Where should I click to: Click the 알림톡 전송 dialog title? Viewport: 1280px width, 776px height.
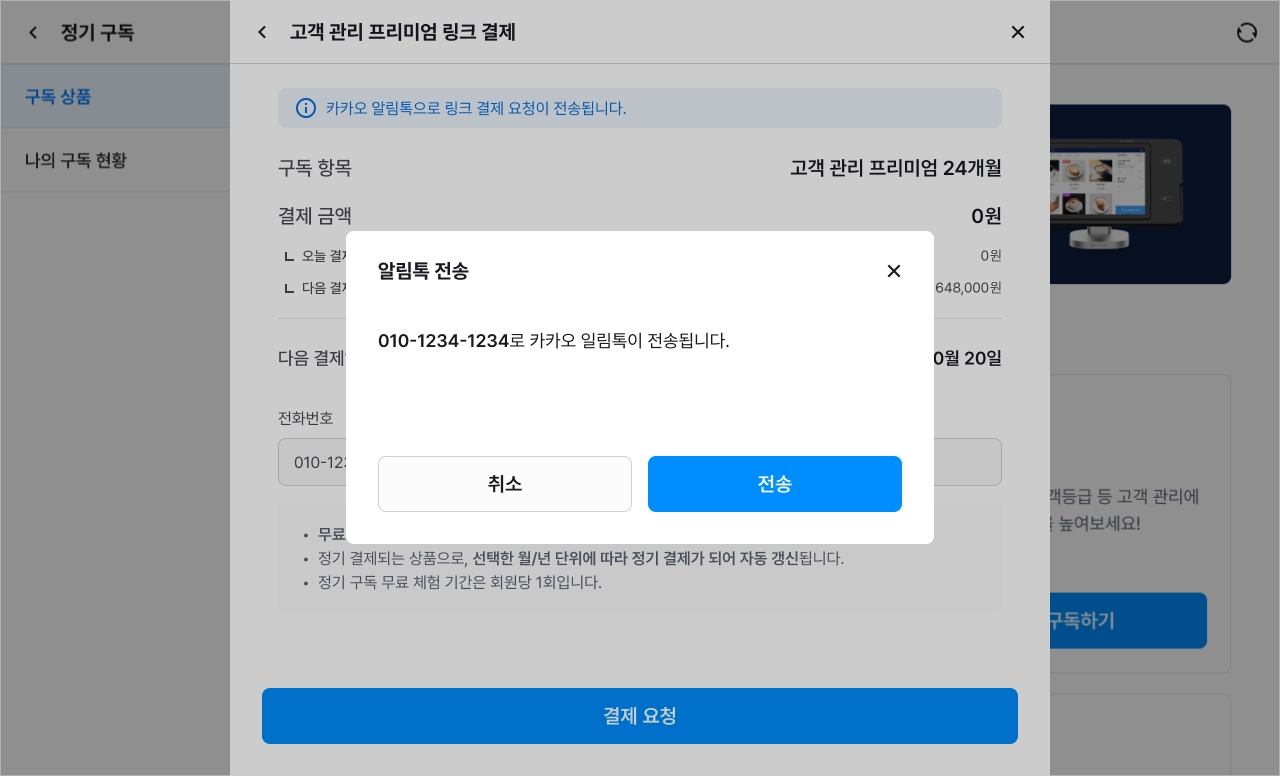click(x=423, y=271)
